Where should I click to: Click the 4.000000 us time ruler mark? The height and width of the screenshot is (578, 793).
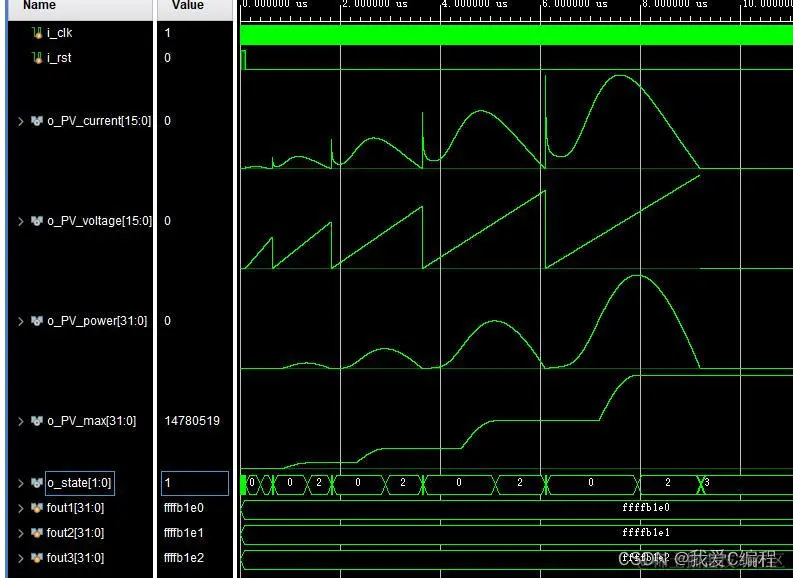click(x=474, y=5)
